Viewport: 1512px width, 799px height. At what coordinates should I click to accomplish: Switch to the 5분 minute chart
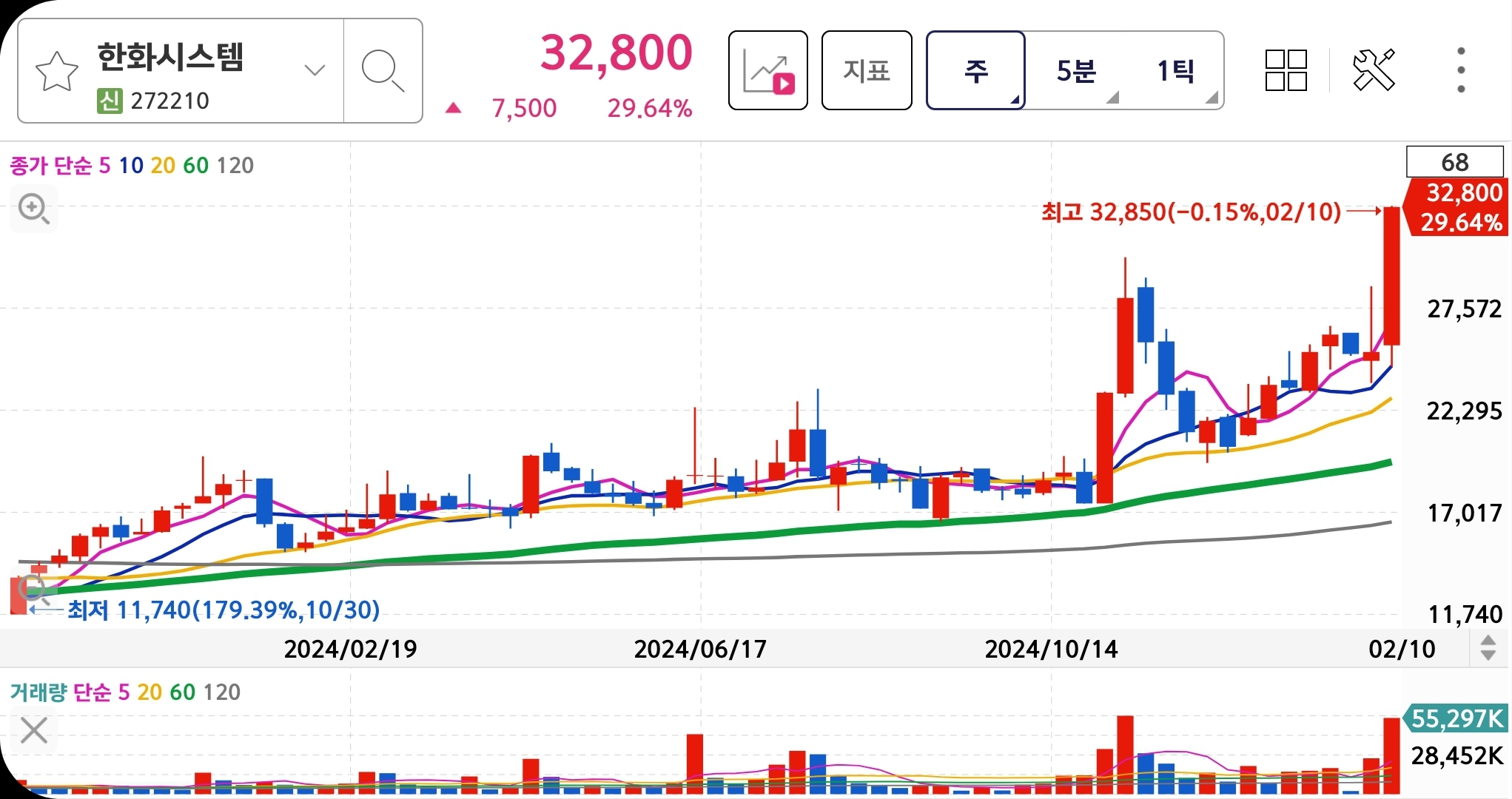1075,71
